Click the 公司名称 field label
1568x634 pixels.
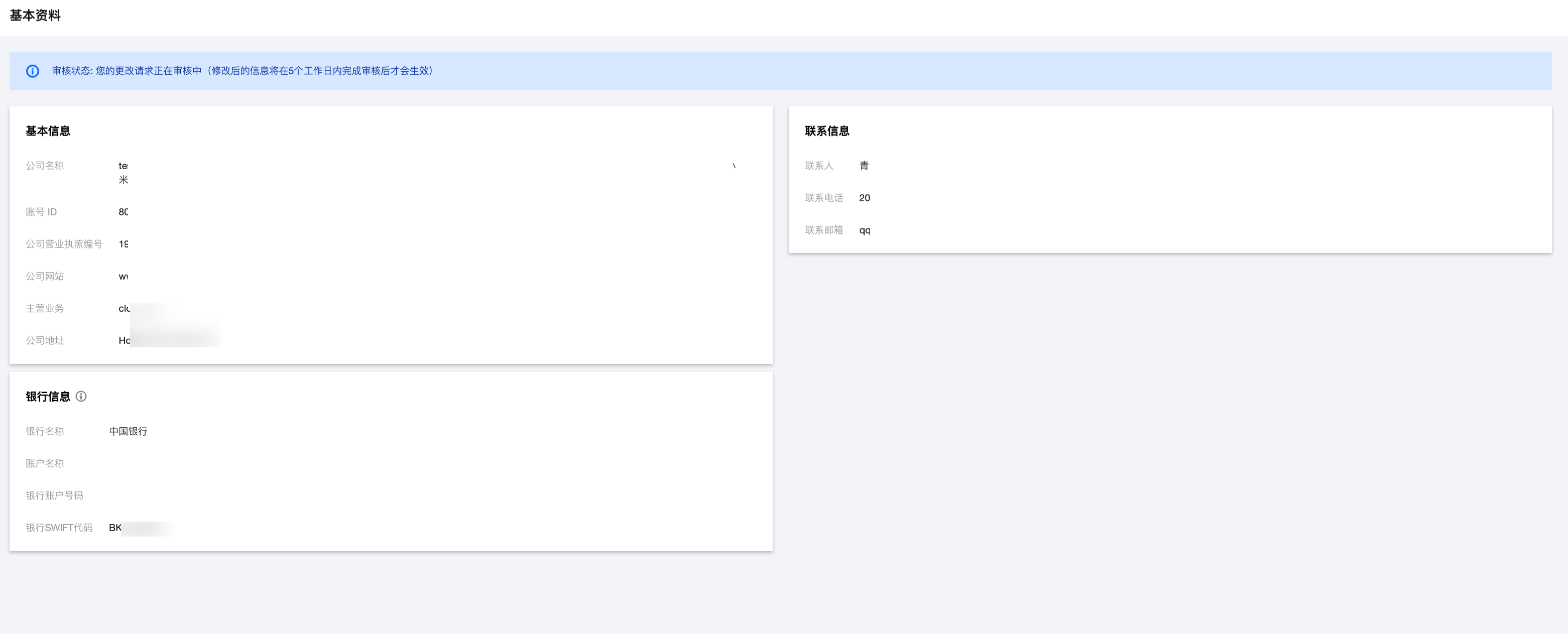pyautogui.click(x=45, y=166)
